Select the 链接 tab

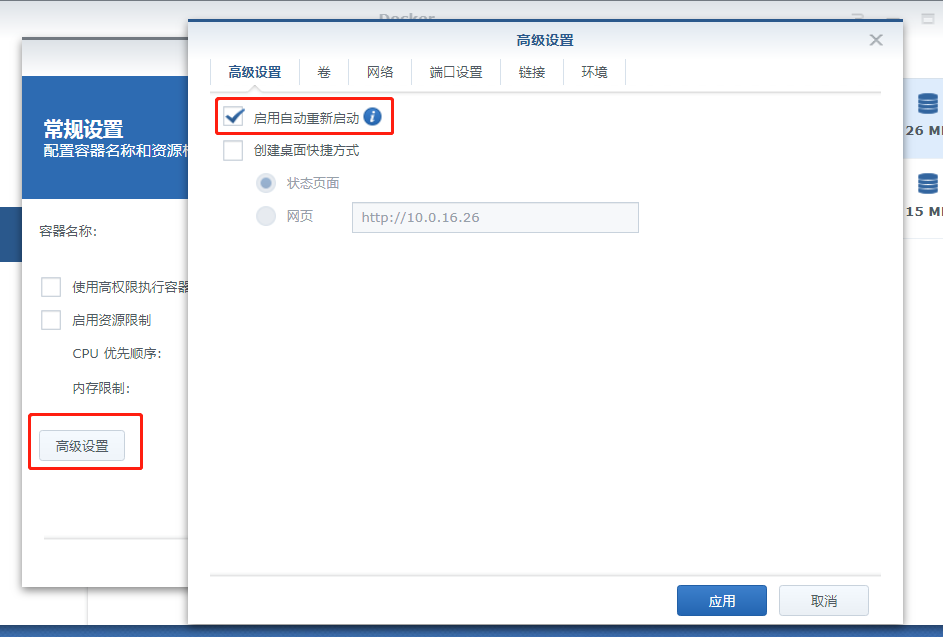coord(532,72)
